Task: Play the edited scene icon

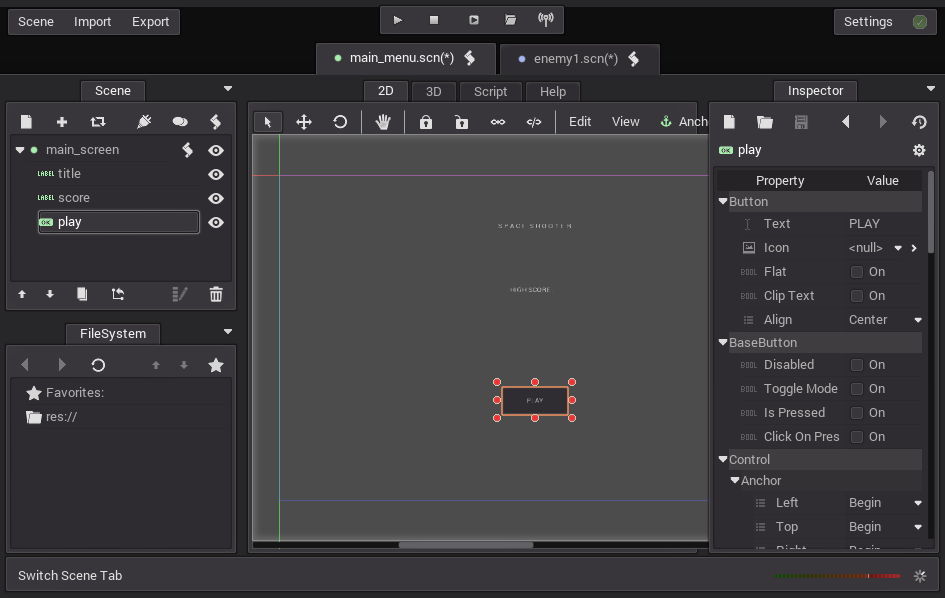Action: [474, 20]
